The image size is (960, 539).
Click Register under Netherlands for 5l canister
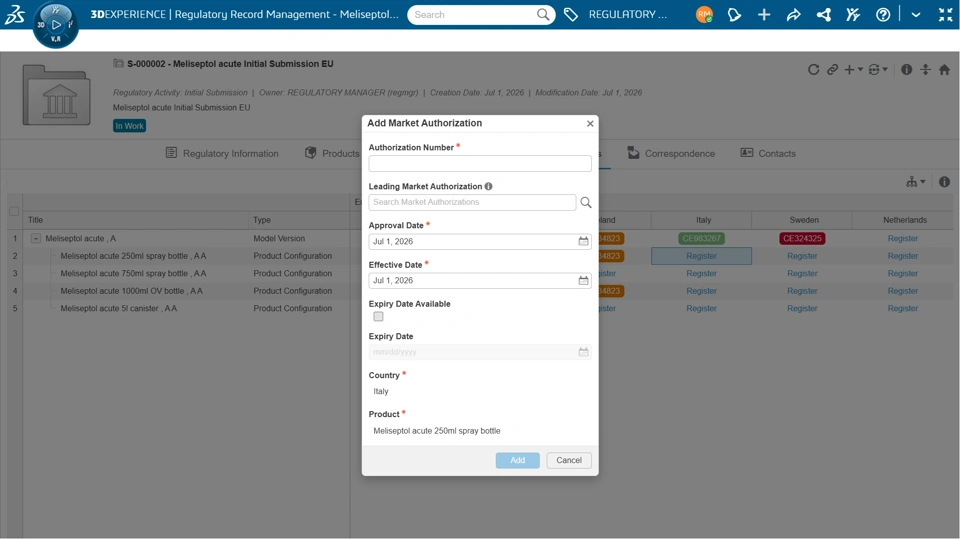[902, 308]
